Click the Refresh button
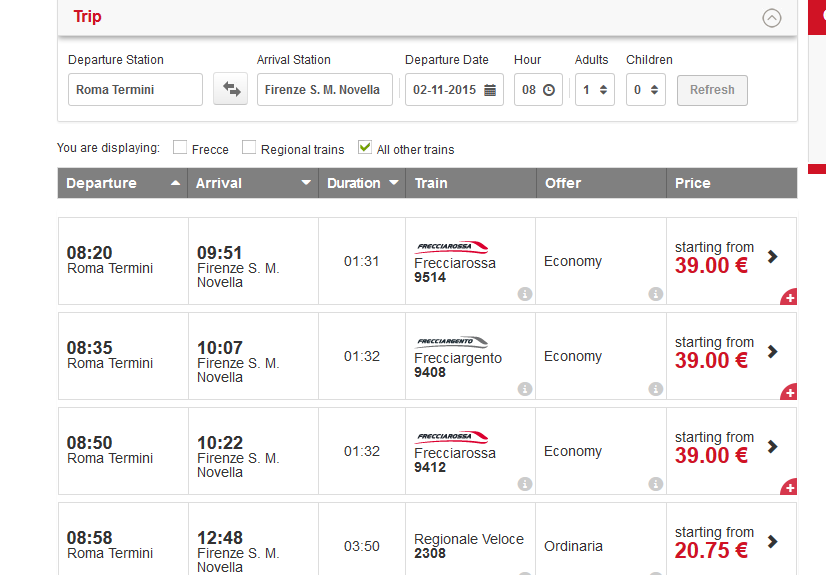Image resolution: width=826 pixels, height=575 pixels. (x=712, y=90)
